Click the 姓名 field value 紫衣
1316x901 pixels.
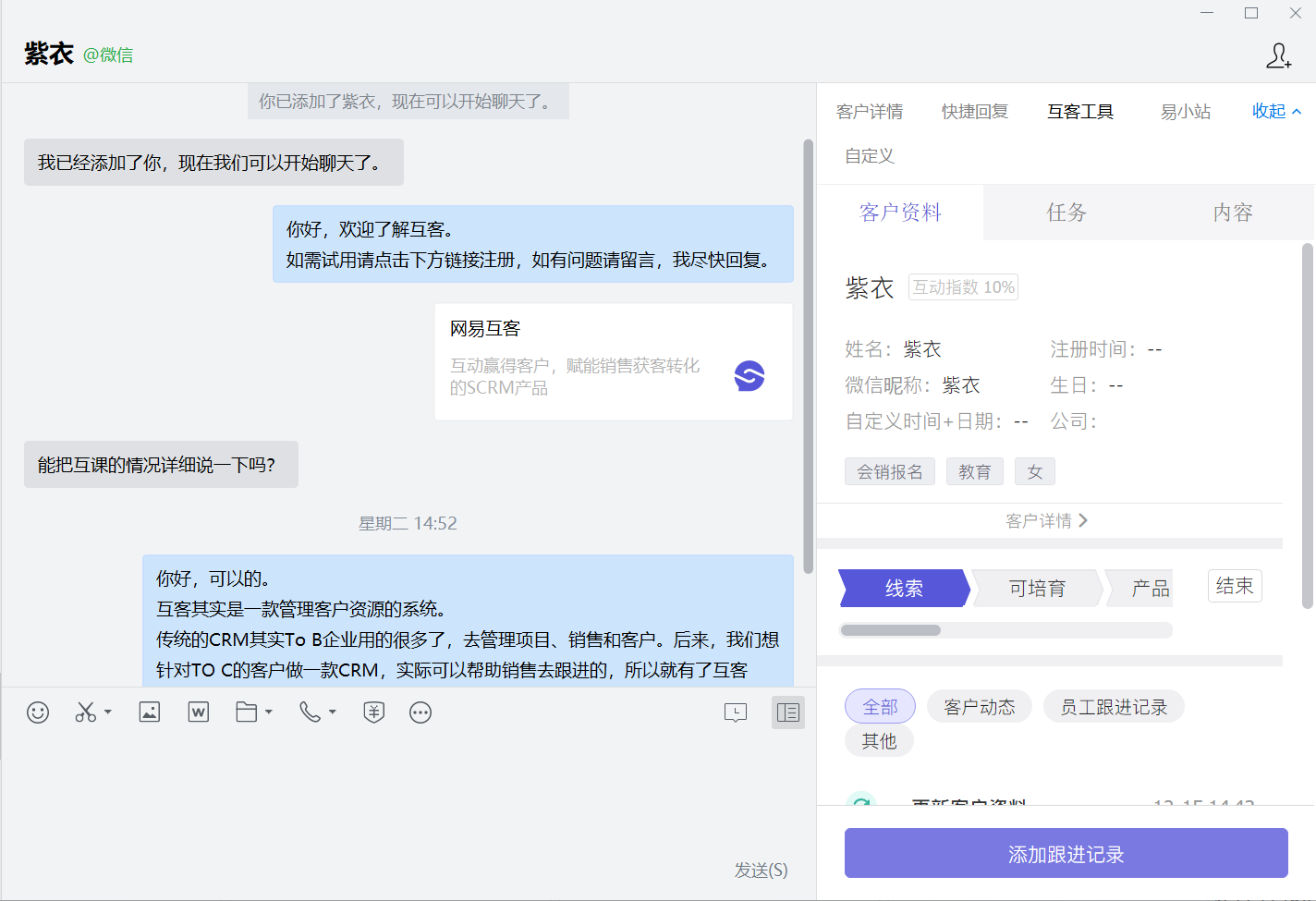922,349
